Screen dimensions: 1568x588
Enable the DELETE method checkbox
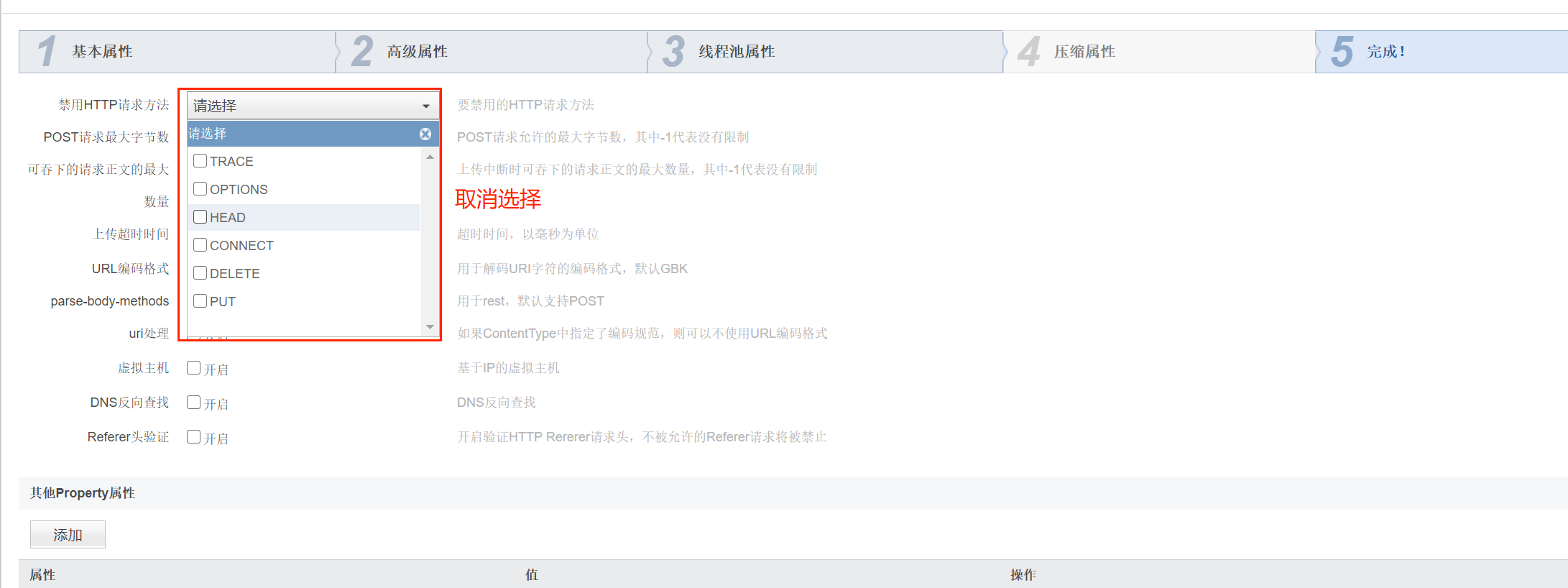[200, 273]
